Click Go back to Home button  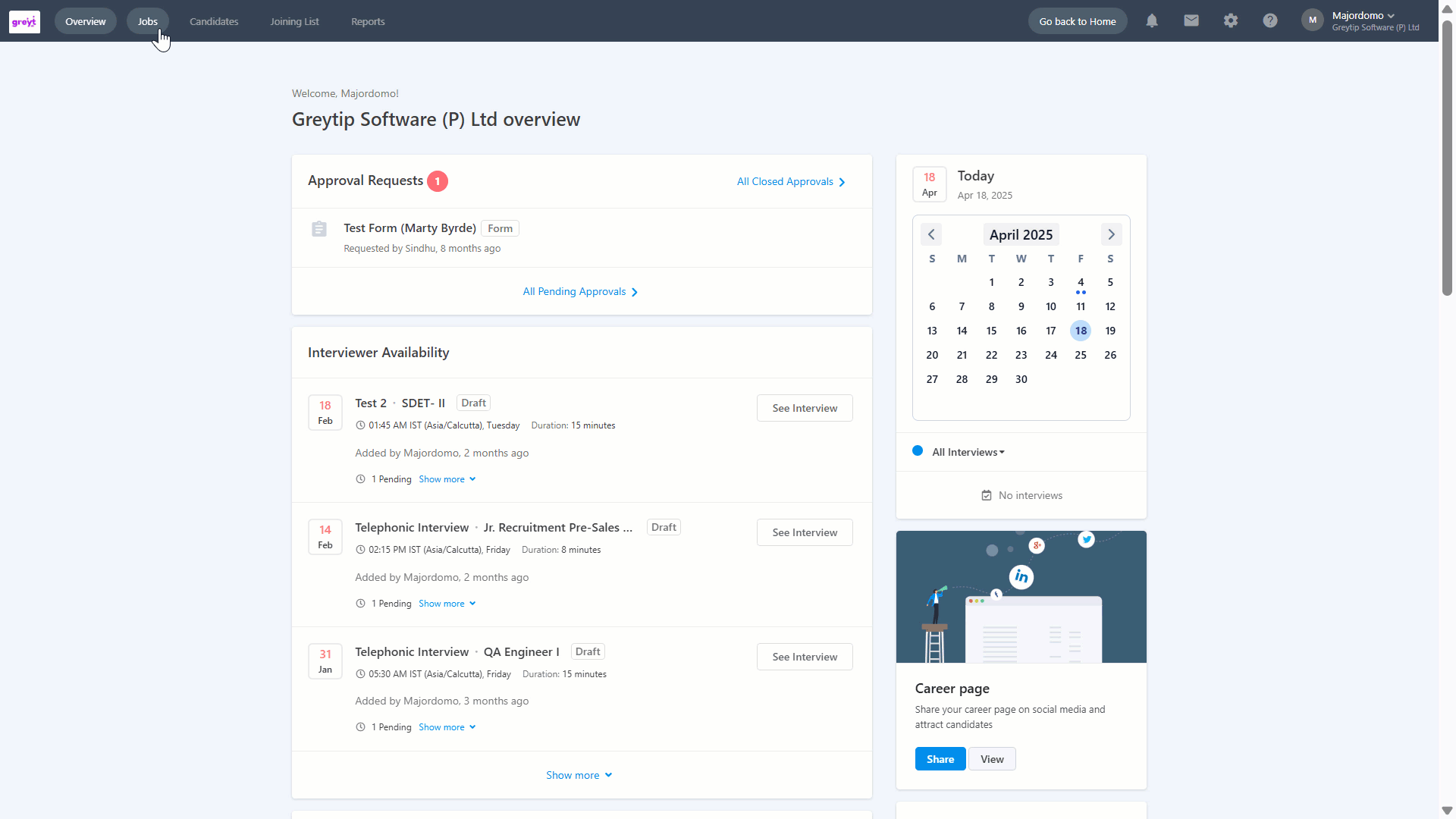coord(1078,21)
